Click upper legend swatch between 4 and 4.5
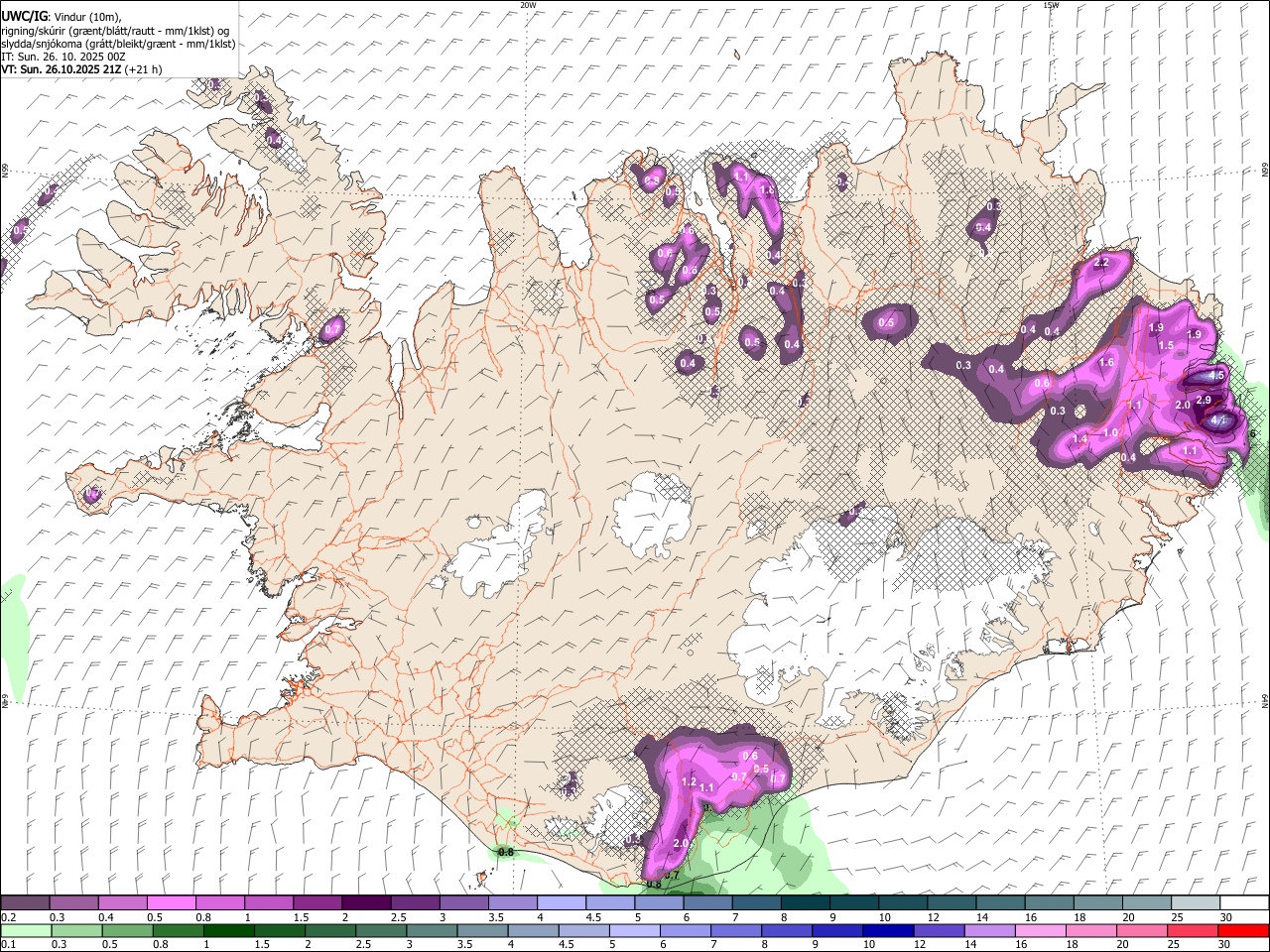The width and height of the screenshot is (1270, 952). tap(561, 903)
